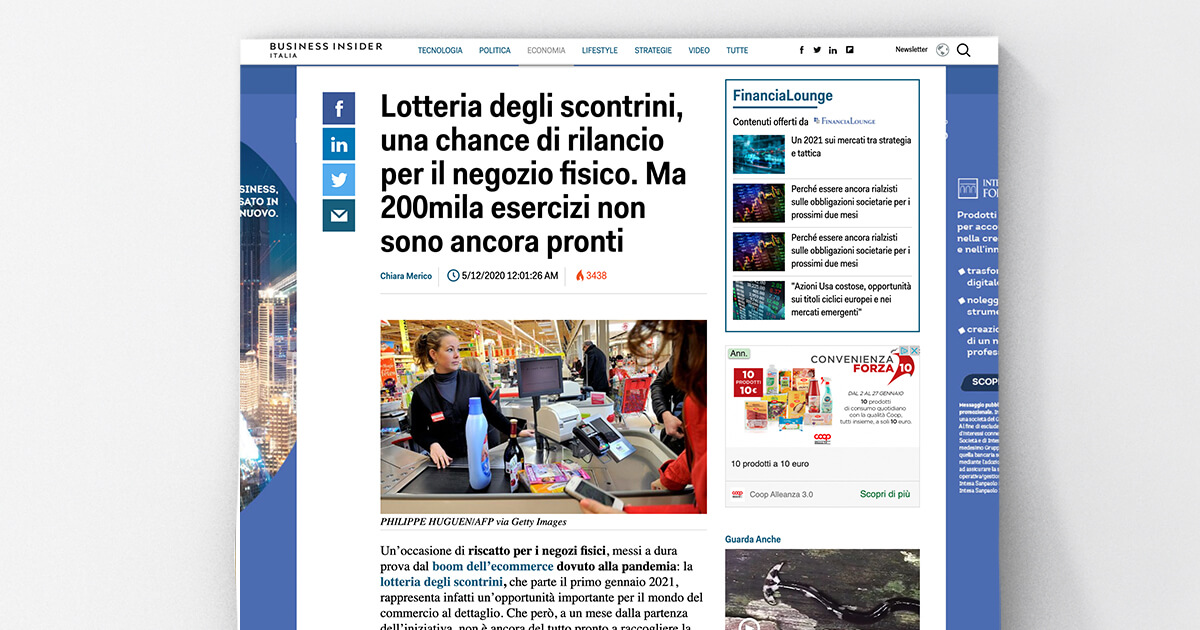Click the ad info icon on Coop ad

point(906,352)
